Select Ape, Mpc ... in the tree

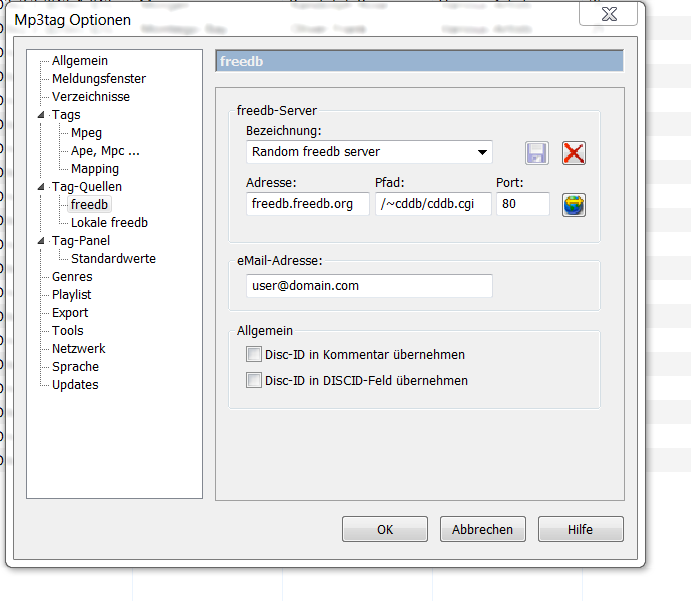[x=105, y=151]
